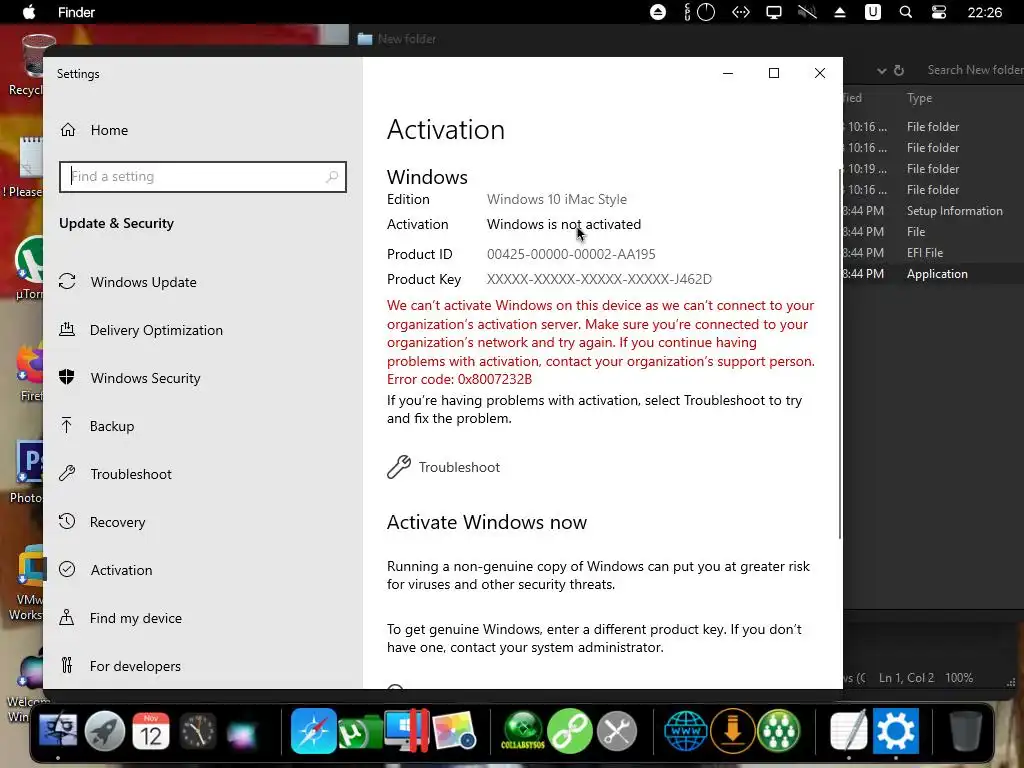Click the eject triangle menu bar icon

[840, 12]
